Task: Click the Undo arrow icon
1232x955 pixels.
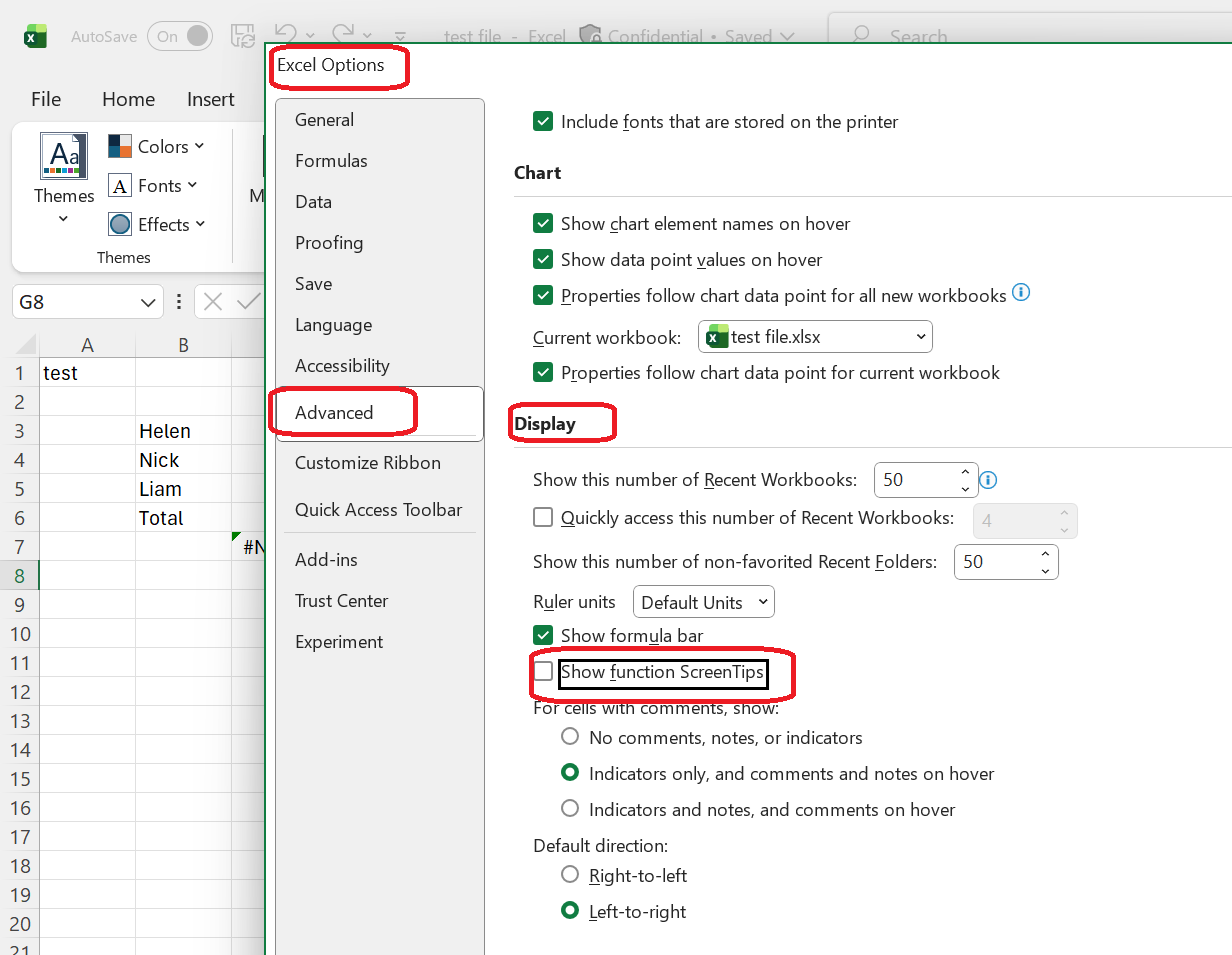Action: click(286, 35)
